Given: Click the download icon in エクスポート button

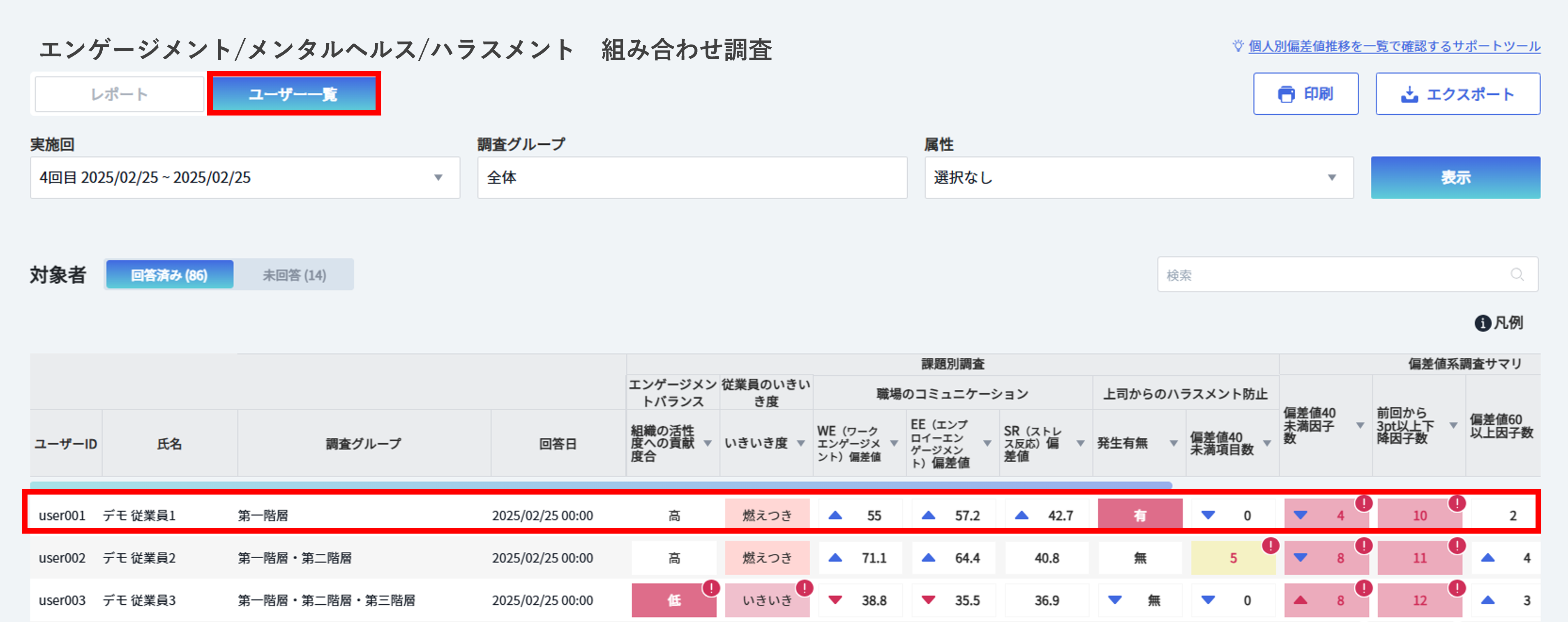Looking at the screenshot, I should 1410,95.
